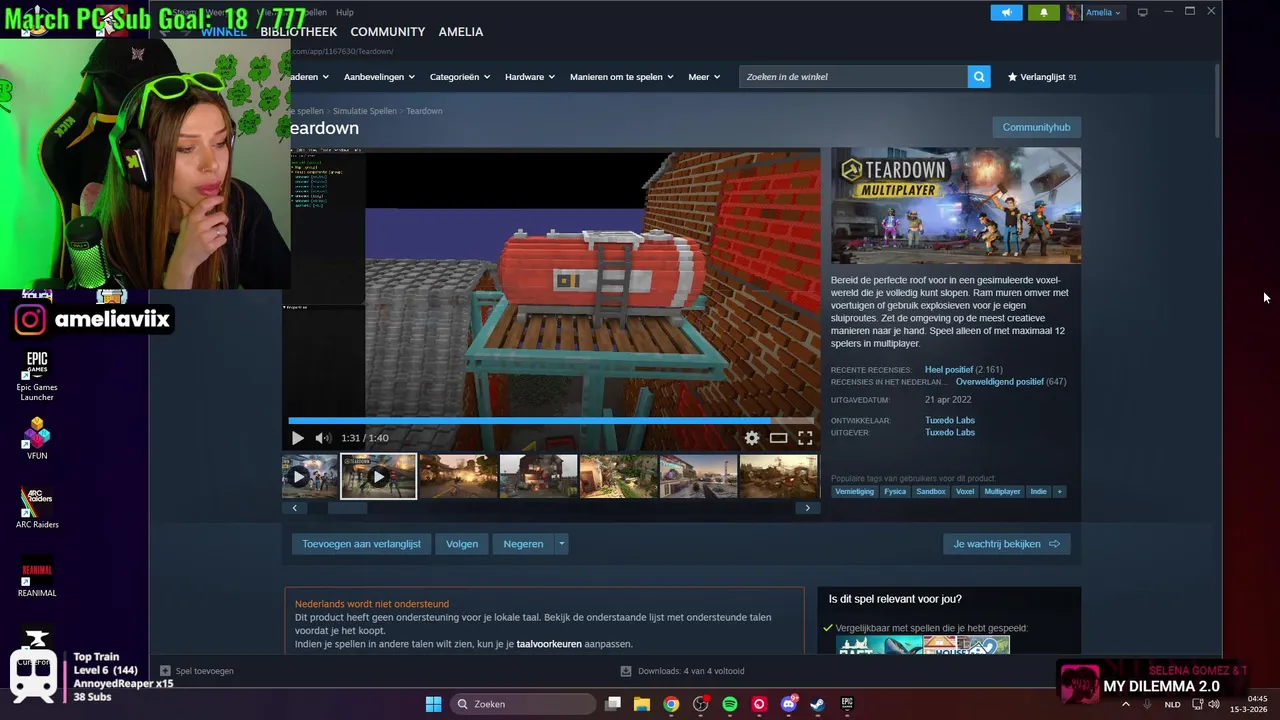Screen dimensions: 1280x720
Task: Select first trailer thumbnail in media strip
Action: pyautogui.click(x=310, y=476)
